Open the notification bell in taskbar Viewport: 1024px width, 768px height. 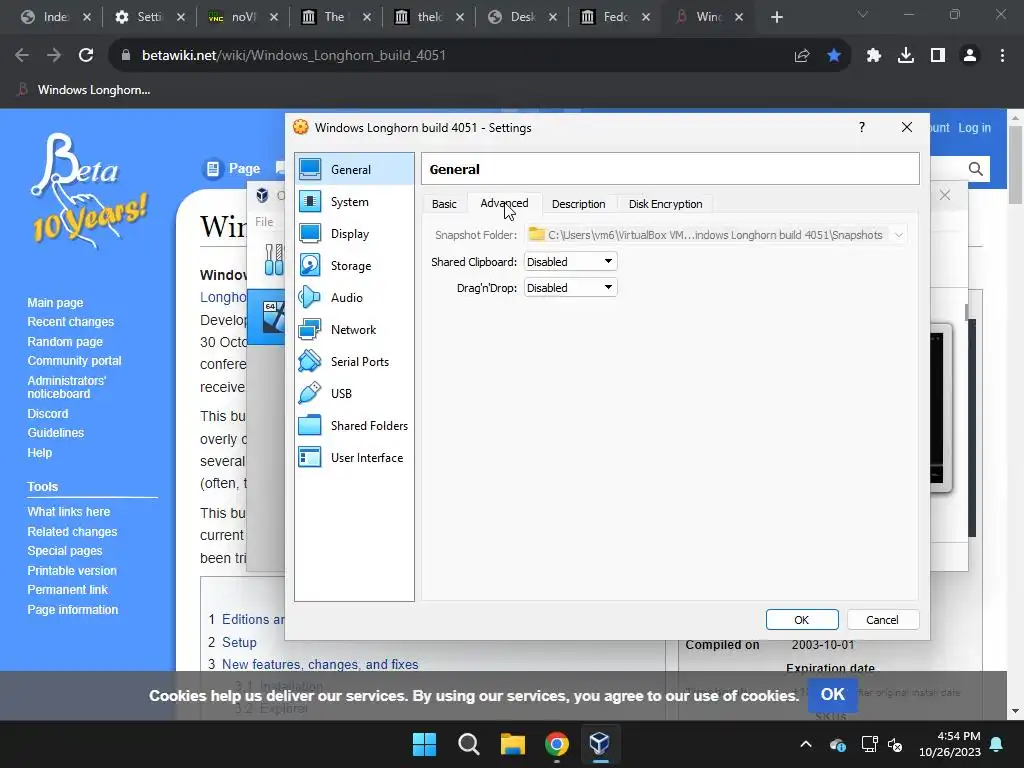997,744
